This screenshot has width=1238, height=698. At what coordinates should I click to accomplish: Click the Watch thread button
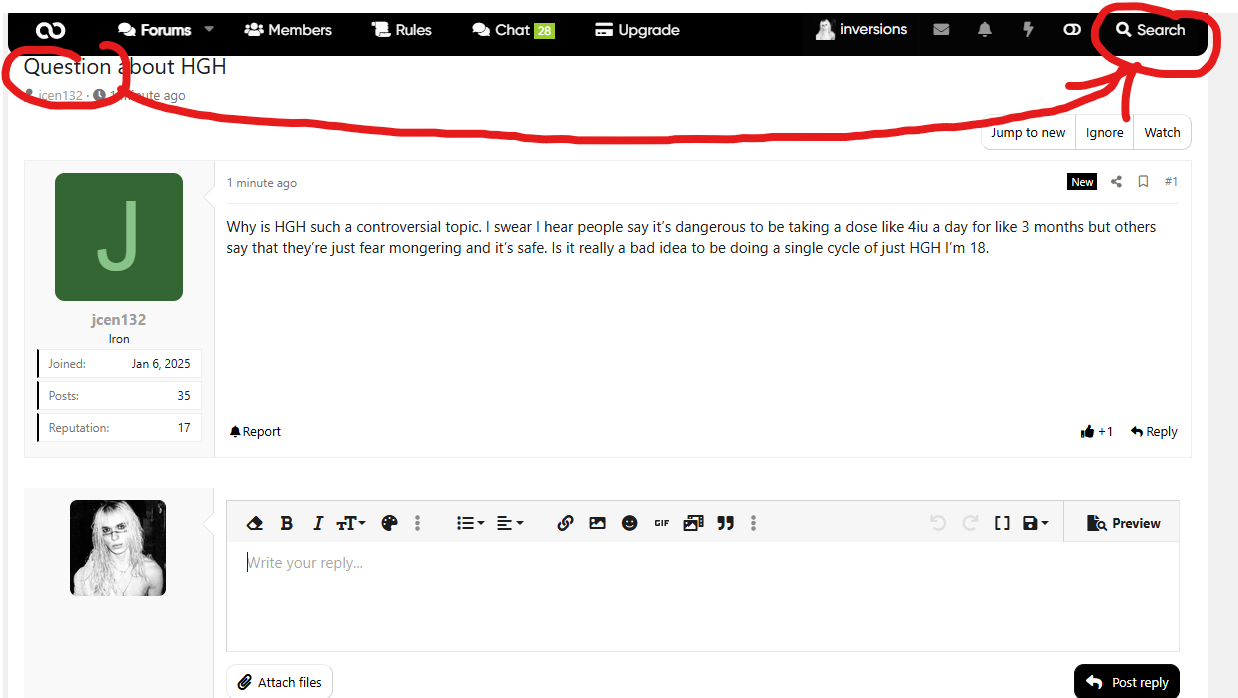point(1162,132)
